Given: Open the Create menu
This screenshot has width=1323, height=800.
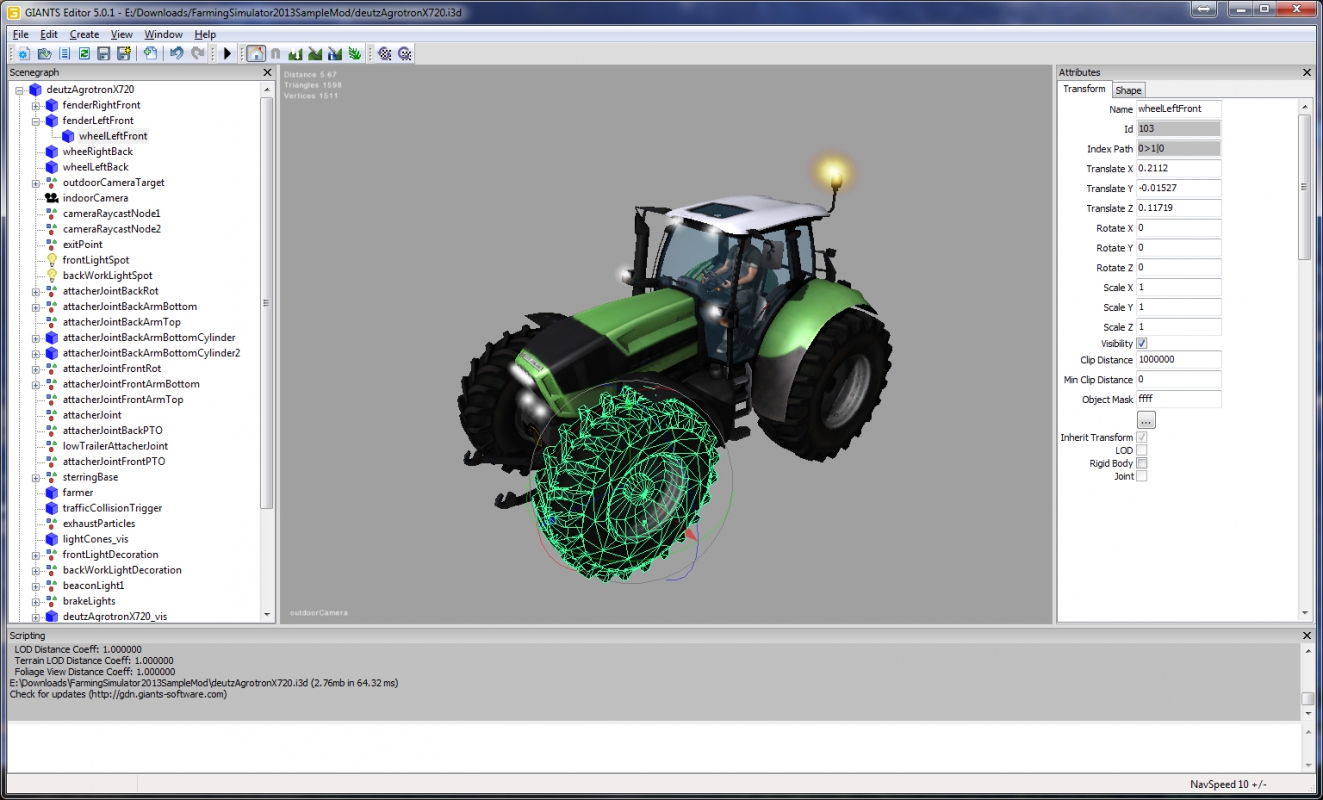Looking at the screenshot, I should click(84, 34).
